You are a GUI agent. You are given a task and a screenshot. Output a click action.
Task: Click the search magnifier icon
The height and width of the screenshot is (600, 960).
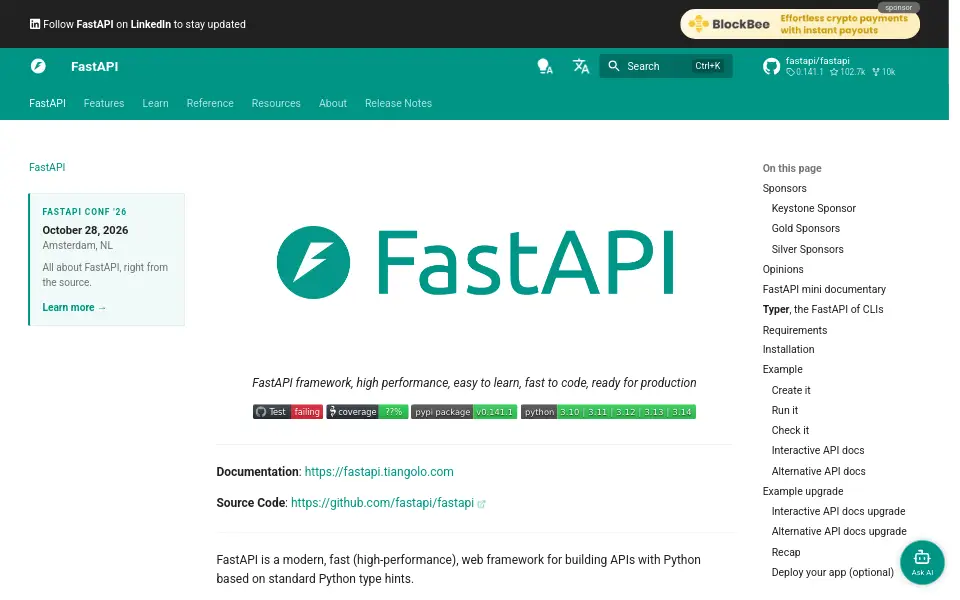(x=613, y=66)
